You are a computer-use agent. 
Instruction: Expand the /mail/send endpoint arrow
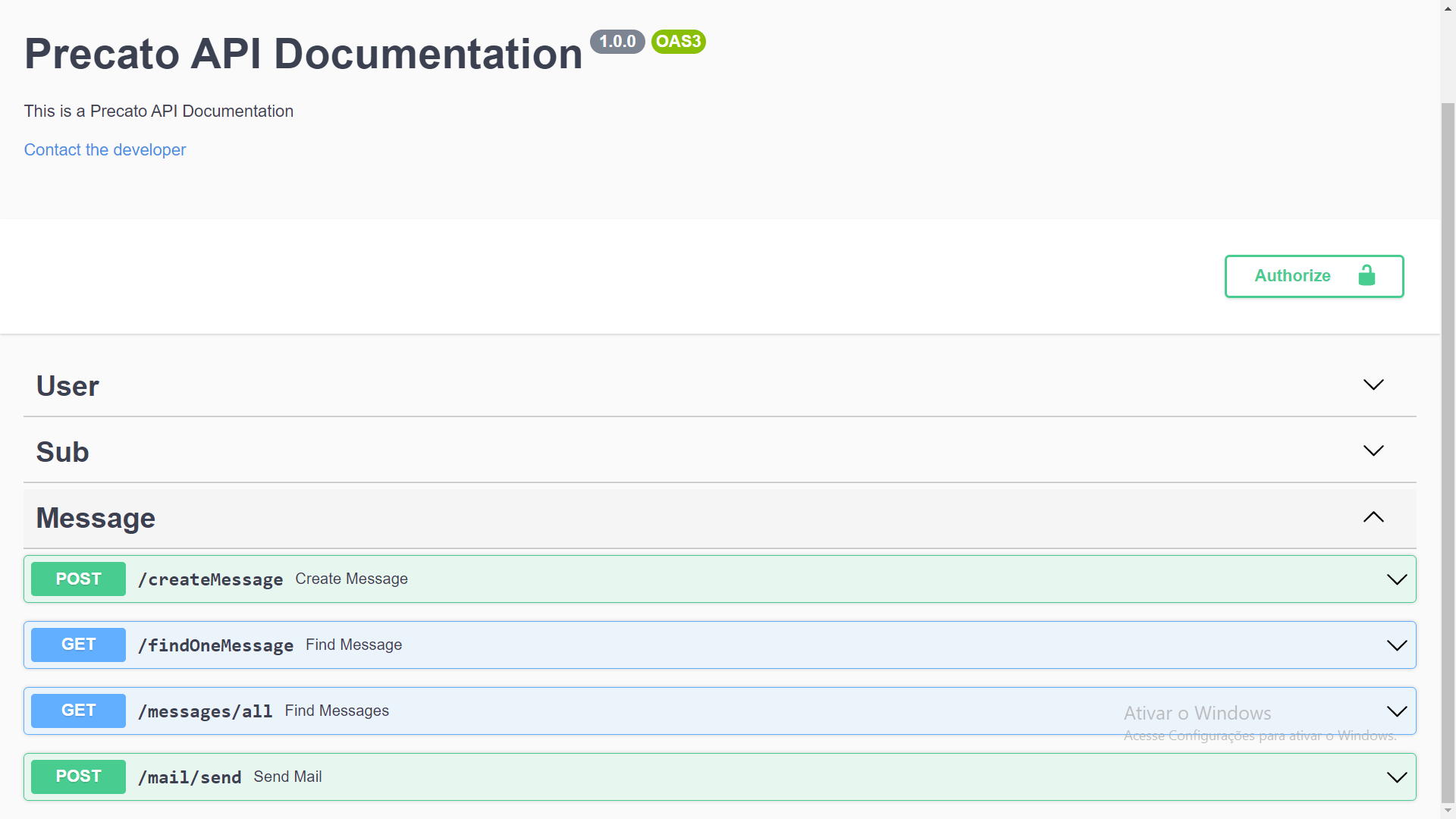pyautogui.click(x=1396, y=777)
